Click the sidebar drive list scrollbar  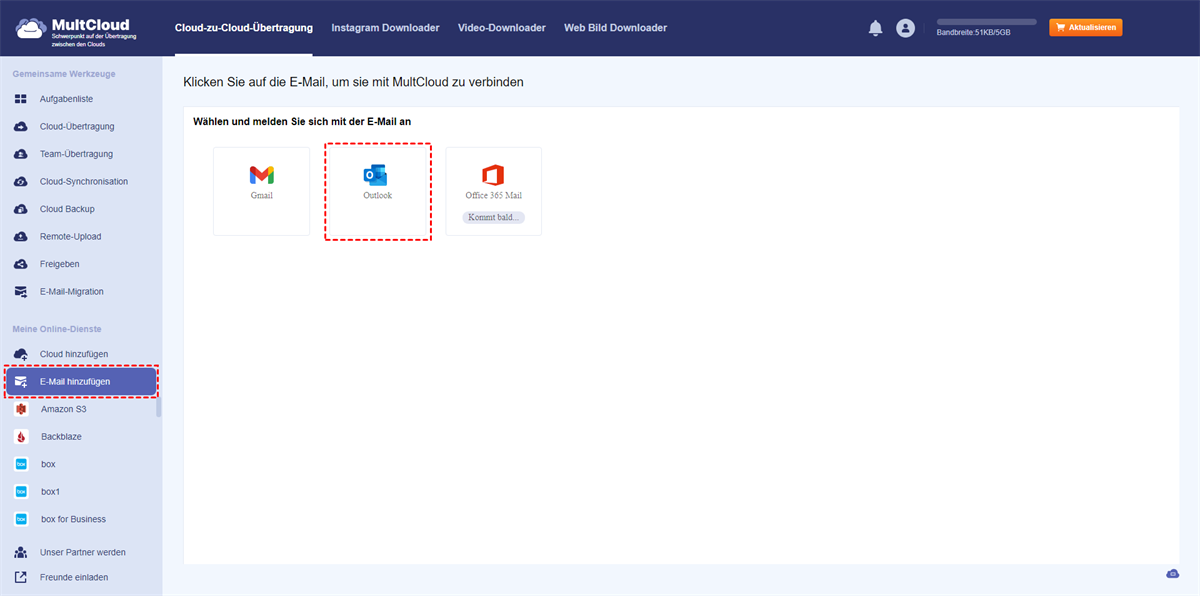(158, 407)
